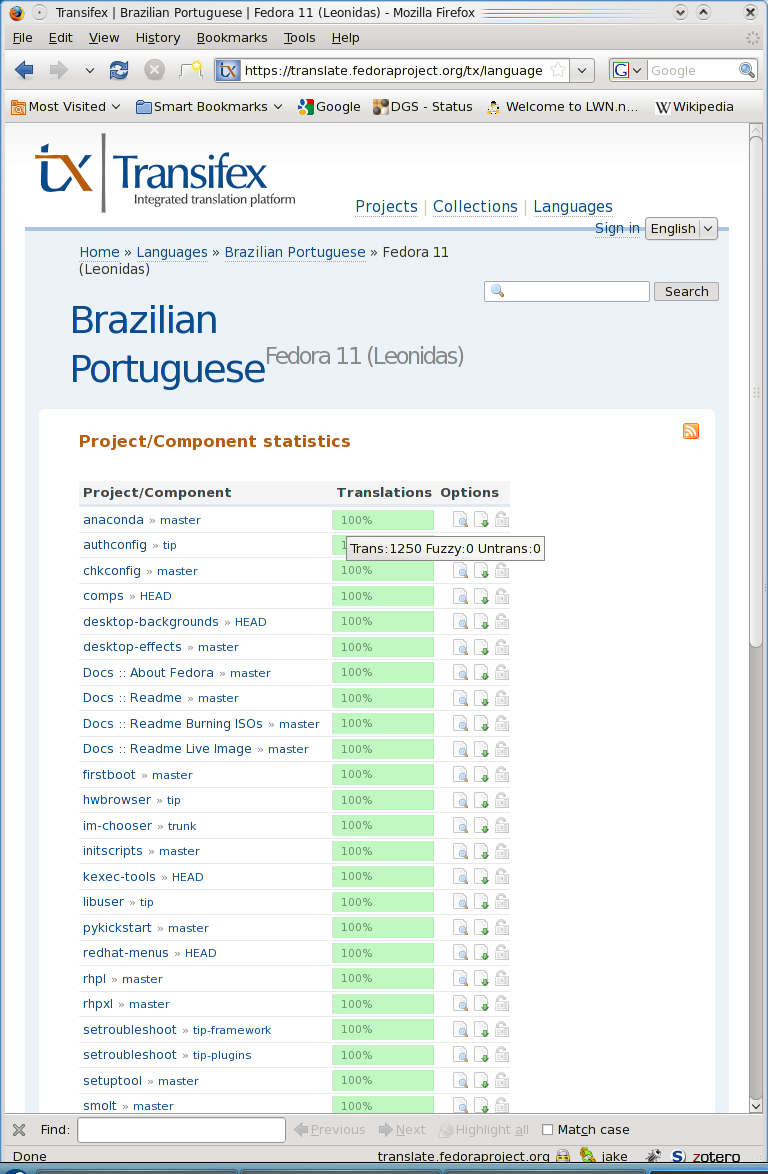The image size is (768, 1174).
Task: Download the setroubleshoot tip-framework file
Action: (481, 1029)
